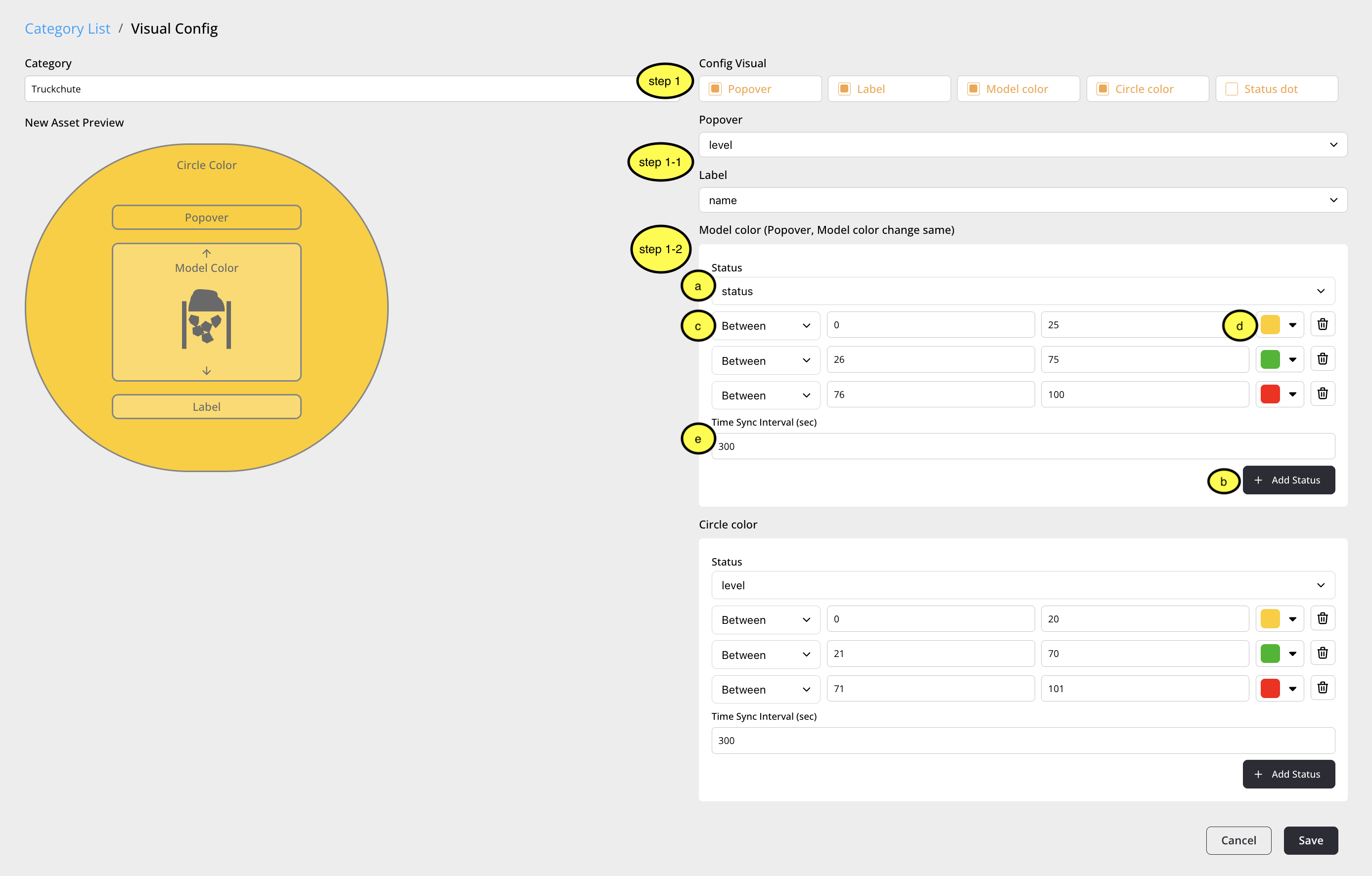Enable the Status dot checkbox

pyautogui.click(x=1231, y=89)
